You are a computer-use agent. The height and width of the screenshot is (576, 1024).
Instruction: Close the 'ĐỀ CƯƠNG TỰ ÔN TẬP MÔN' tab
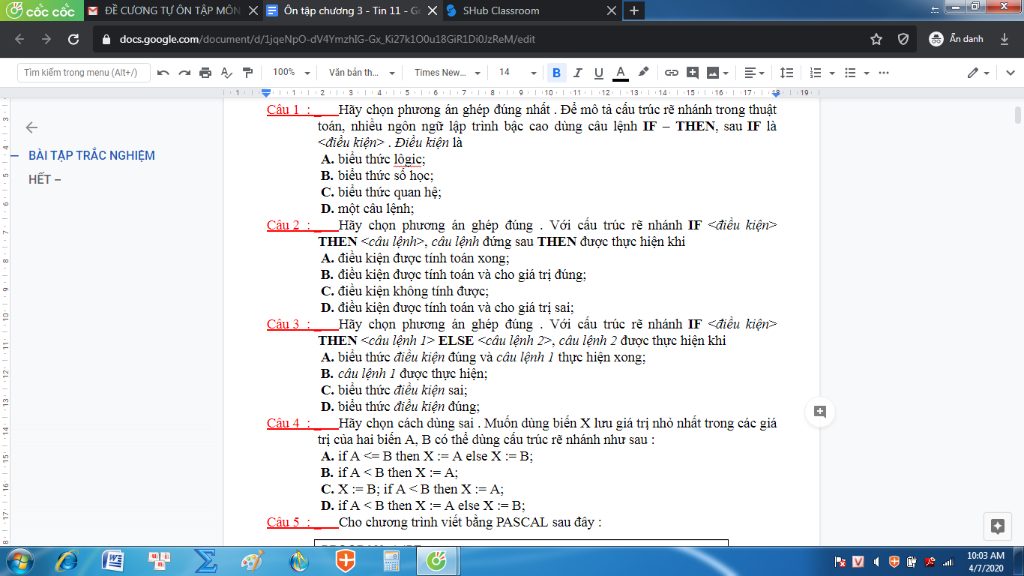253,10
